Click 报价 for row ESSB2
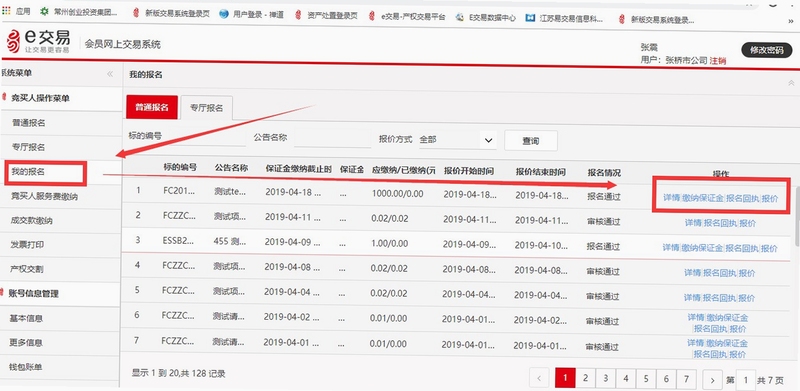Viewport: 800px width, 391px height. click(x=769, y=249)
